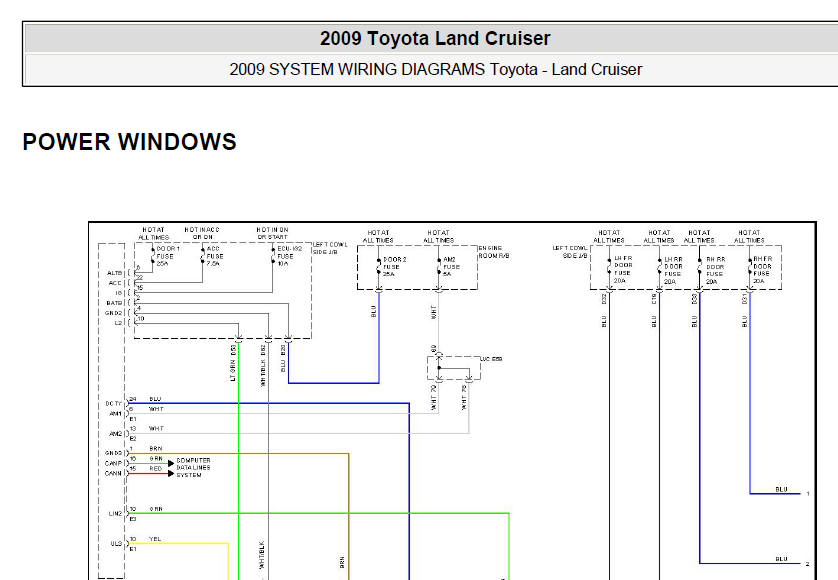
Task: Click the "LT GRN D53" wire label
Action: point(233,364)
